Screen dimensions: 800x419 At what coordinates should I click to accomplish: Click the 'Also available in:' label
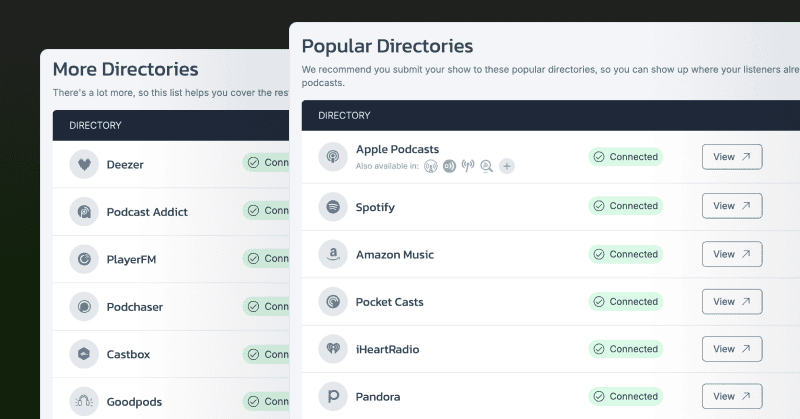[387, 166]
